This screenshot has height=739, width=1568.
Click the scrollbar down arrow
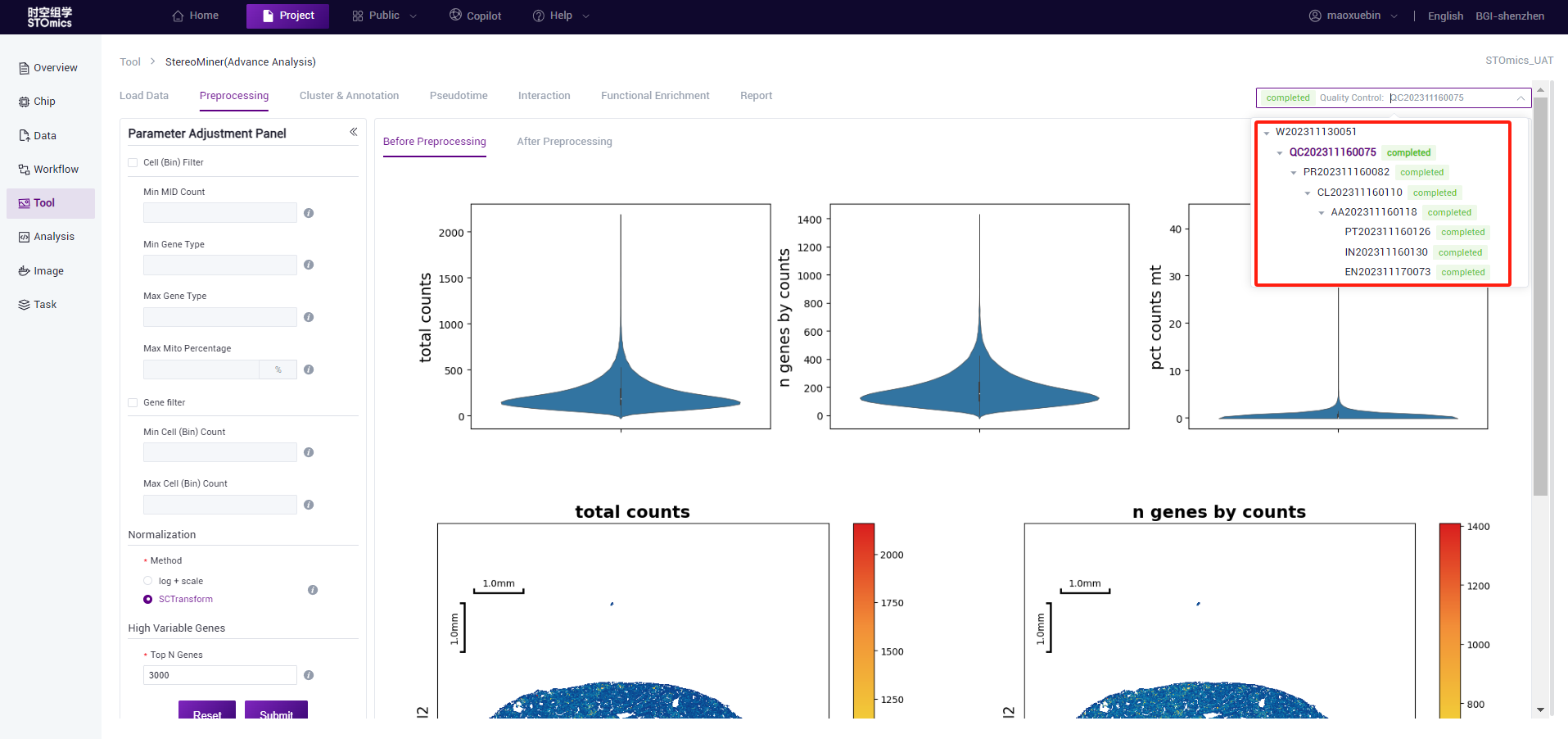[1540, 710]
